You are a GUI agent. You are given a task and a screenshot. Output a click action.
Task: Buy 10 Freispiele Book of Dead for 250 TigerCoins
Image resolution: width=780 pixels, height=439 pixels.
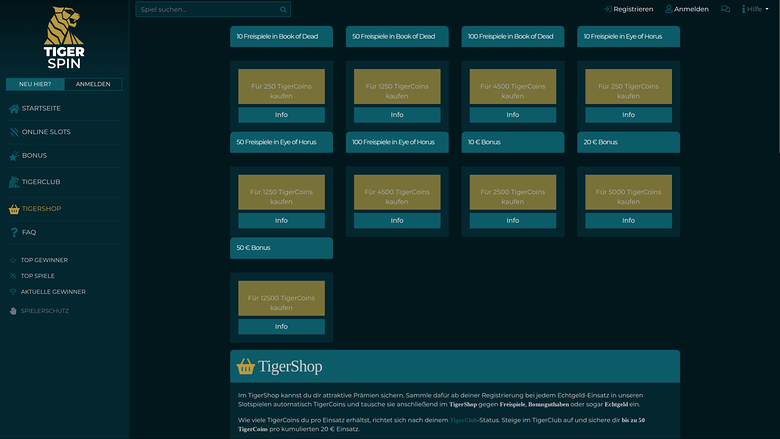(x=282, y=87)
